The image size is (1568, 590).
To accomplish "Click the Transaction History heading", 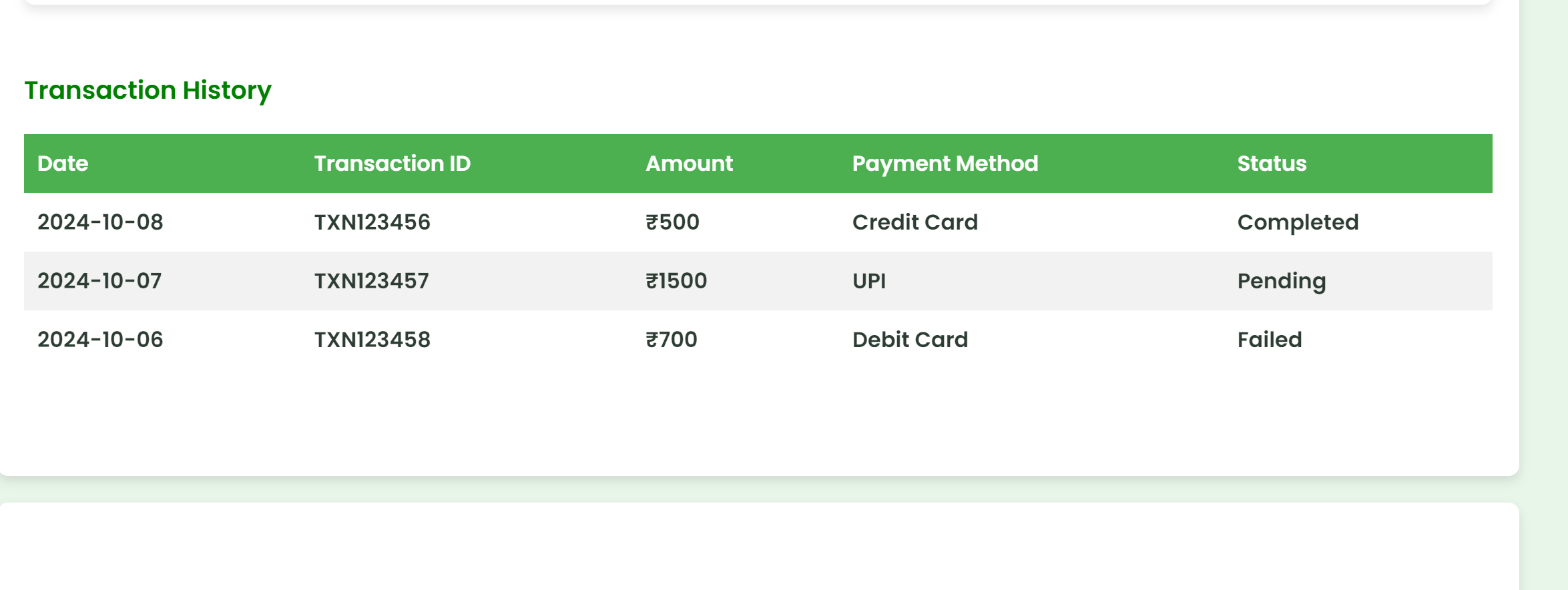I will click(148, 90).
